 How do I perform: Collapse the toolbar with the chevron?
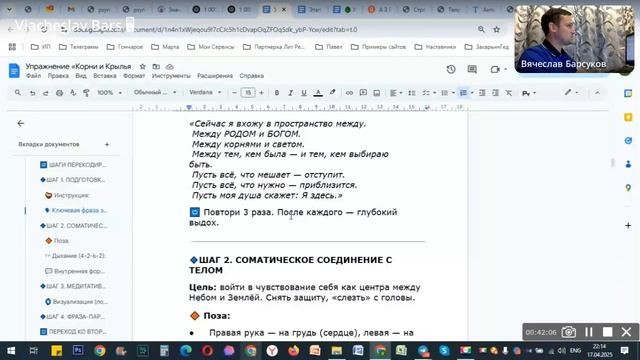pyautogui.click(x=597, y=93)
